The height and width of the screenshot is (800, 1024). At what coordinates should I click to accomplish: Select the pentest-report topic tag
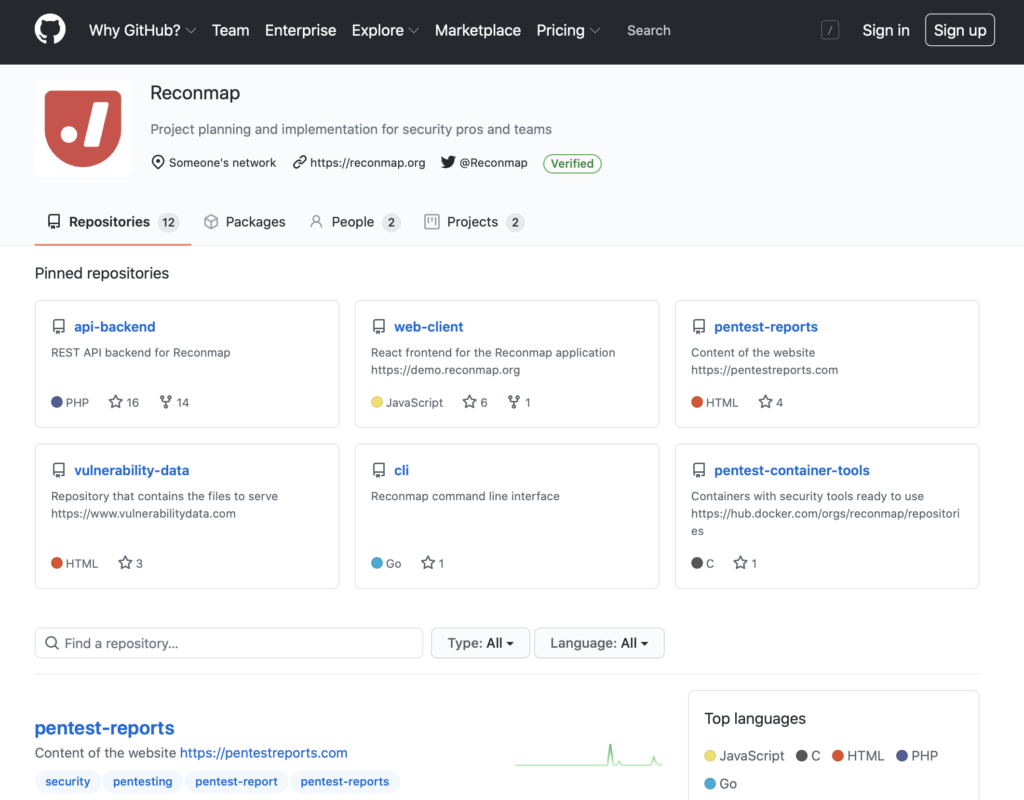click(236, 781)
